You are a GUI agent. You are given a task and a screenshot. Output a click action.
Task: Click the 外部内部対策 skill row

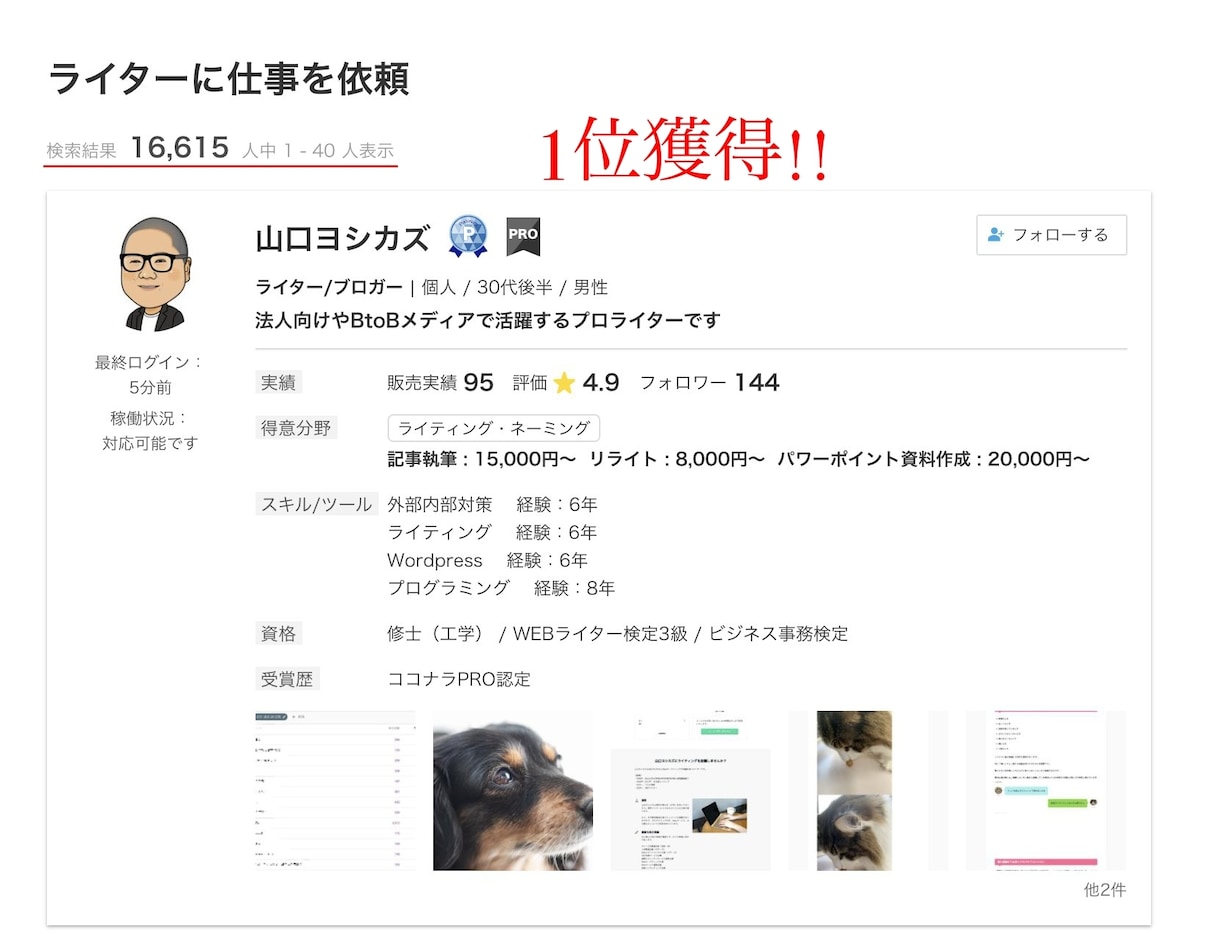click(492, 504)
